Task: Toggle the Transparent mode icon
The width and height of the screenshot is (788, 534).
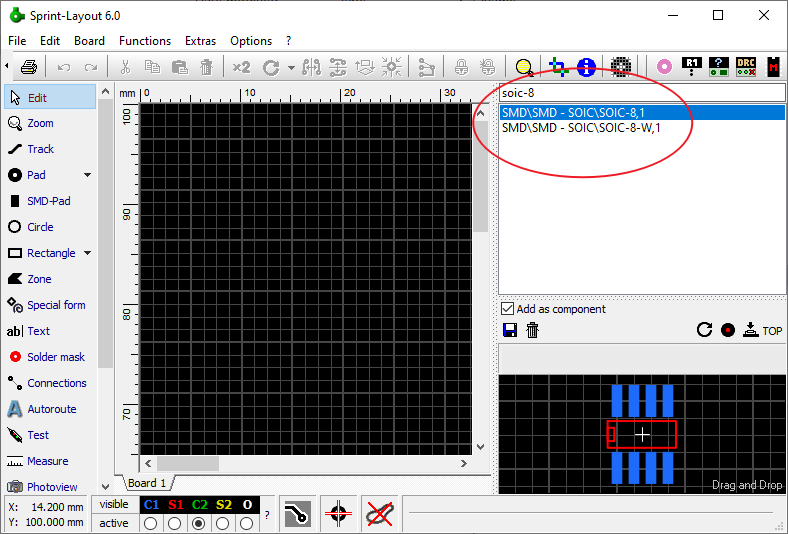Action: click(559, 67)
